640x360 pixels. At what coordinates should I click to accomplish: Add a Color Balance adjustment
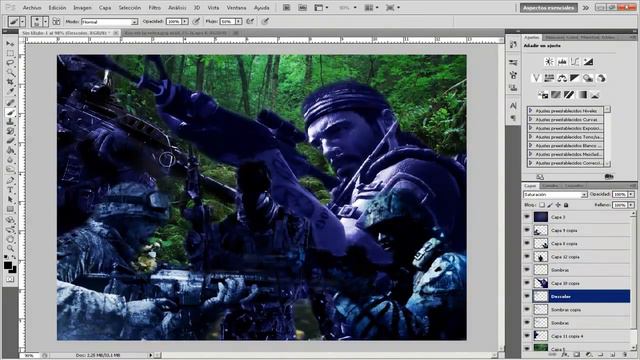[x=562, y=78]
